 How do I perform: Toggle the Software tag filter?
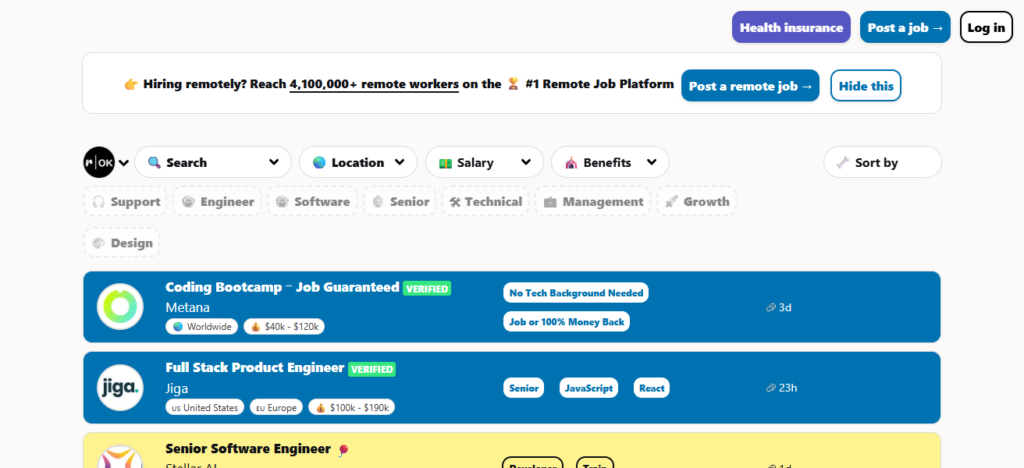[x=312, y=202]
